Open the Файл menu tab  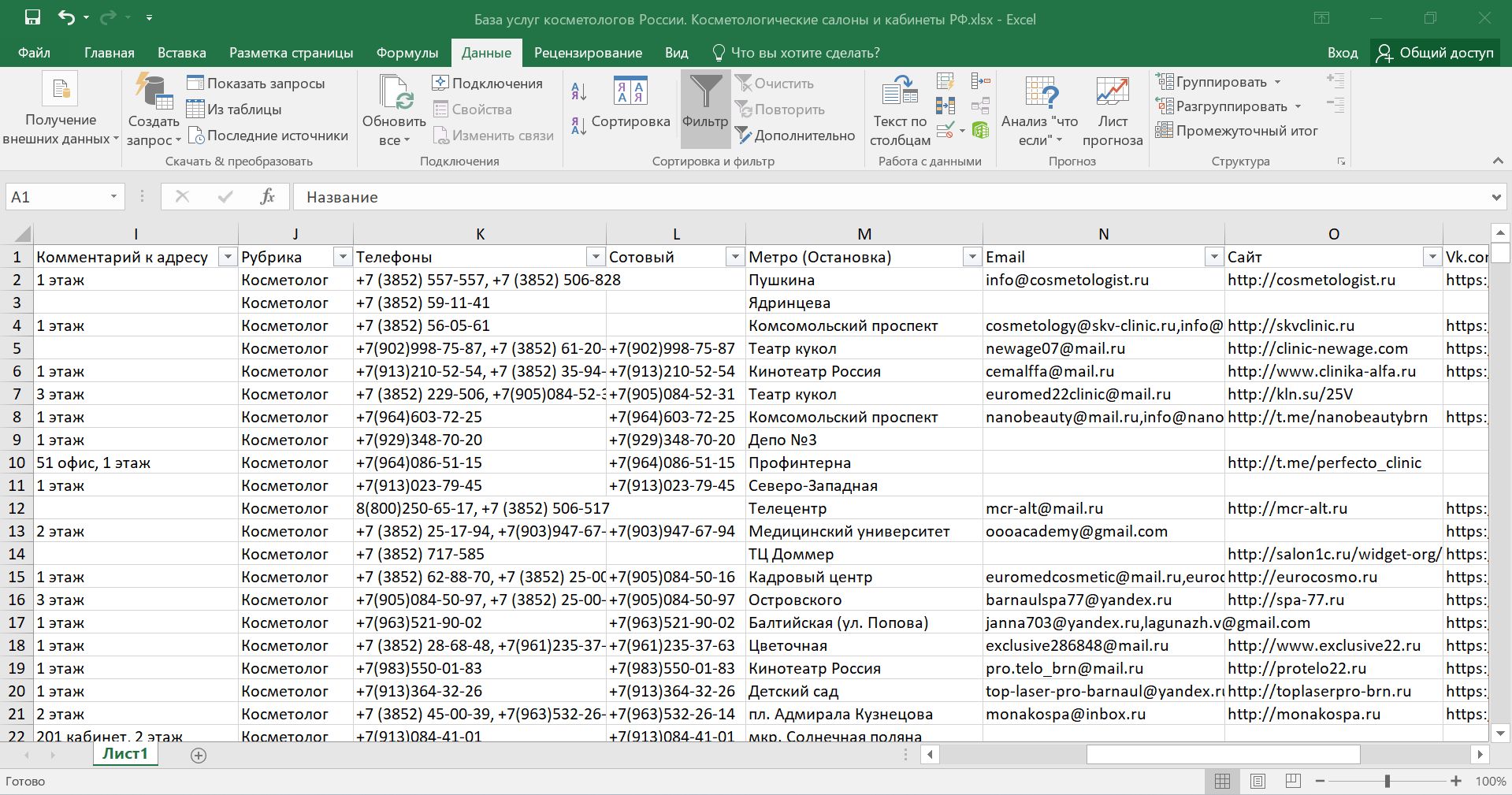(34, 53)
